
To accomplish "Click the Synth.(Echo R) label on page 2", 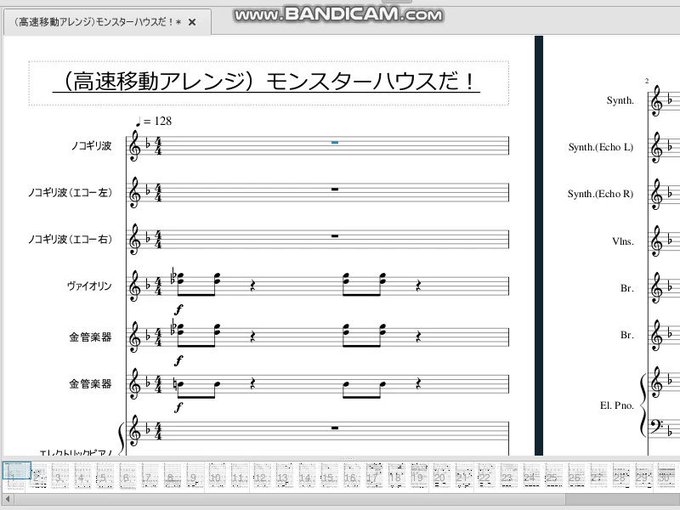I will (601, 194).
